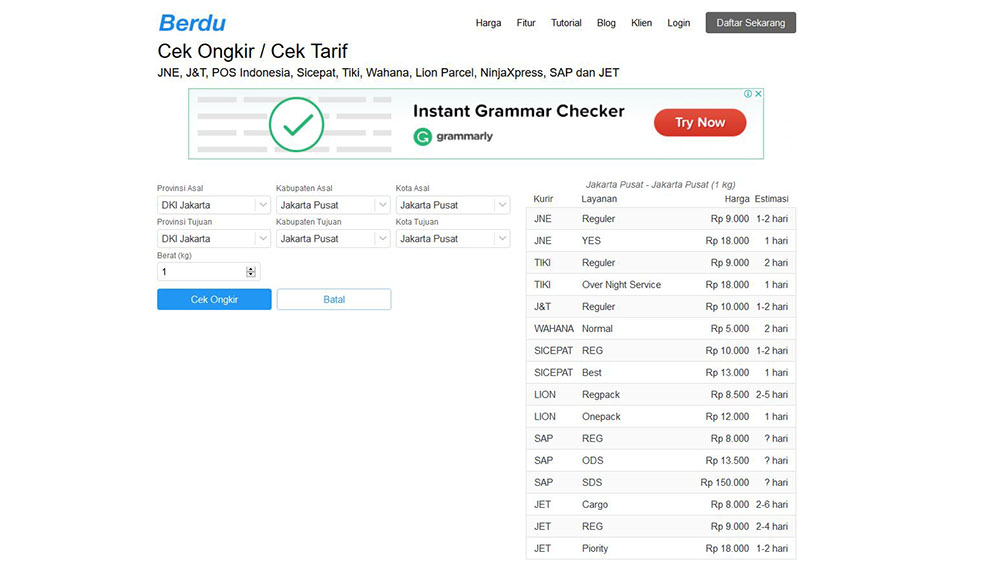Expand the Kabupaten Asal dropdown
1000x566 pixels.
coord(332,205)
